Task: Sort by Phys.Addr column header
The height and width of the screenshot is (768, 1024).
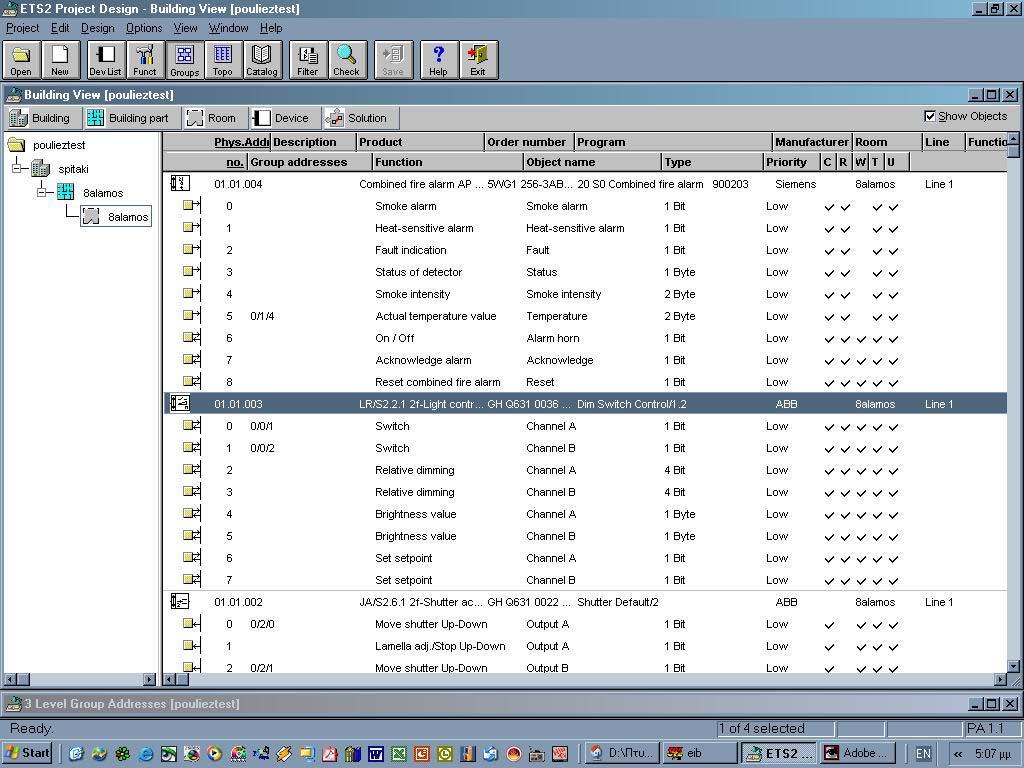Action: (242, 142)
